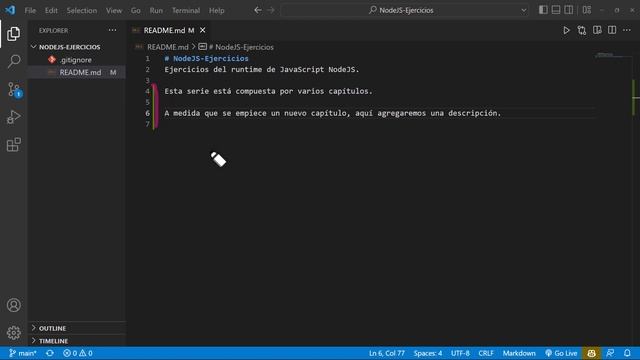
Task: Go back with the navigation arrow
Action: coord(258,10)
